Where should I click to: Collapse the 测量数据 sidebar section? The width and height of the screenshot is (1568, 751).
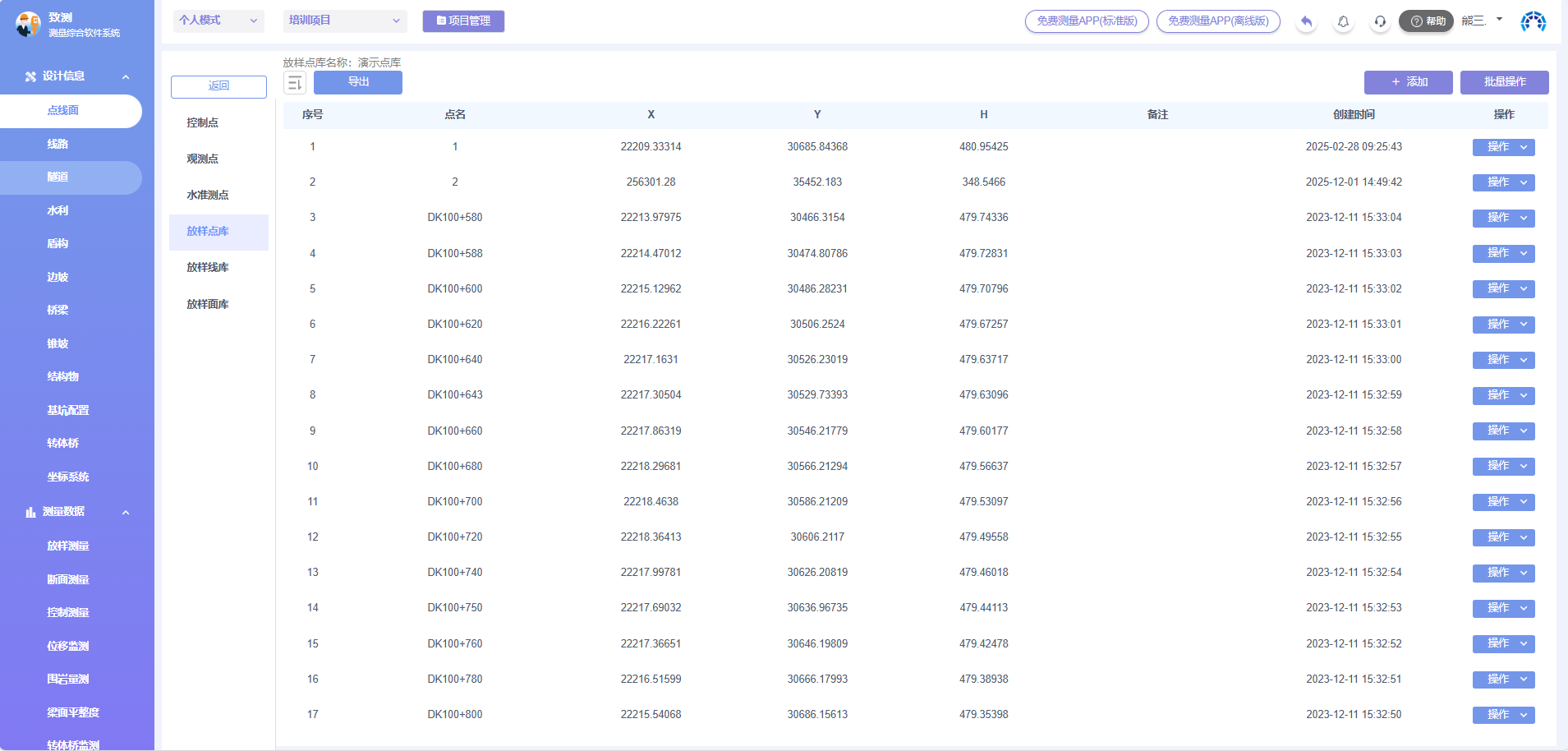click(x=126, y=512)
